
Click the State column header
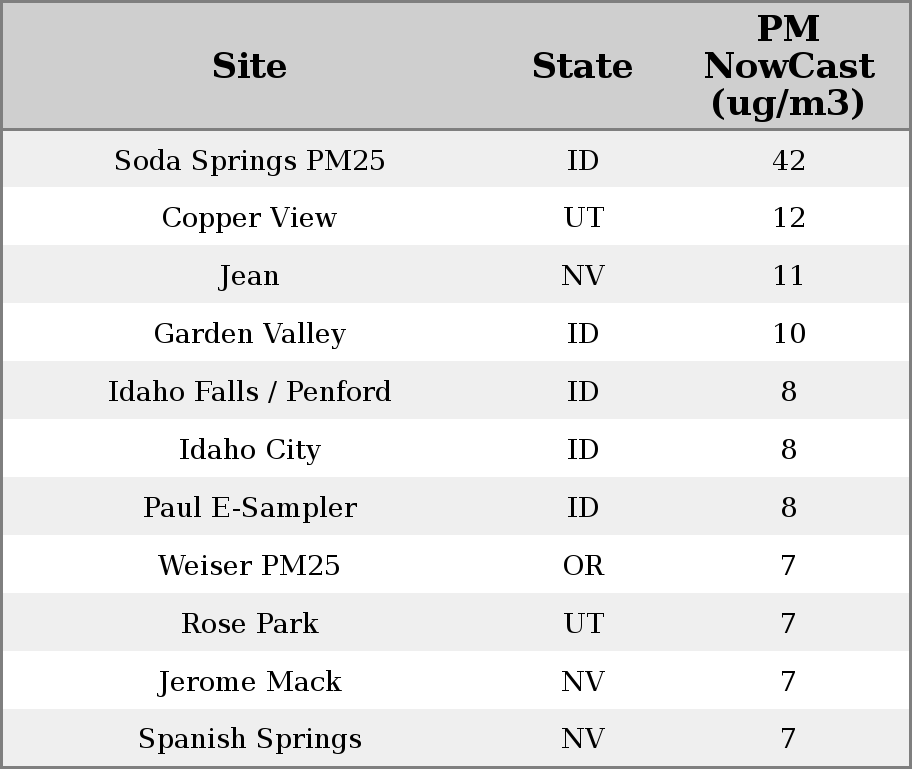tap(582, 67)
